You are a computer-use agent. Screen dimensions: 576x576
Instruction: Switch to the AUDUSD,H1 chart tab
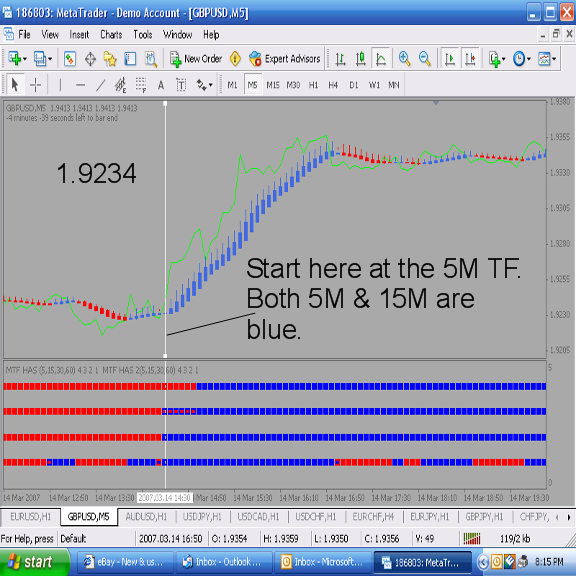click(x=146, y=517)
